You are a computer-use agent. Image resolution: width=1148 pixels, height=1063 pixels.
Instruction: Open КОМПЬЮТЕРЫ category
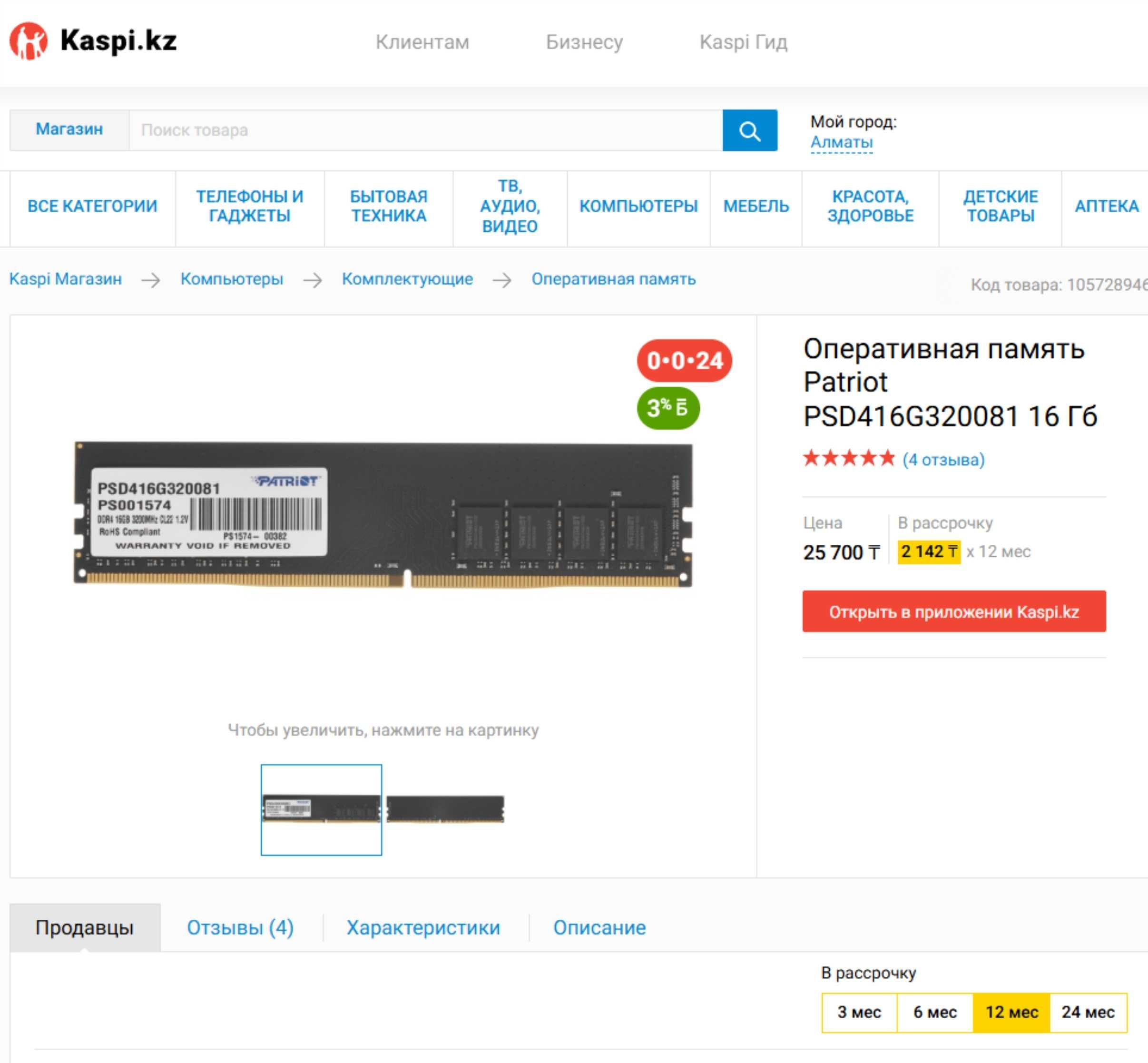[x=638, y=206]
